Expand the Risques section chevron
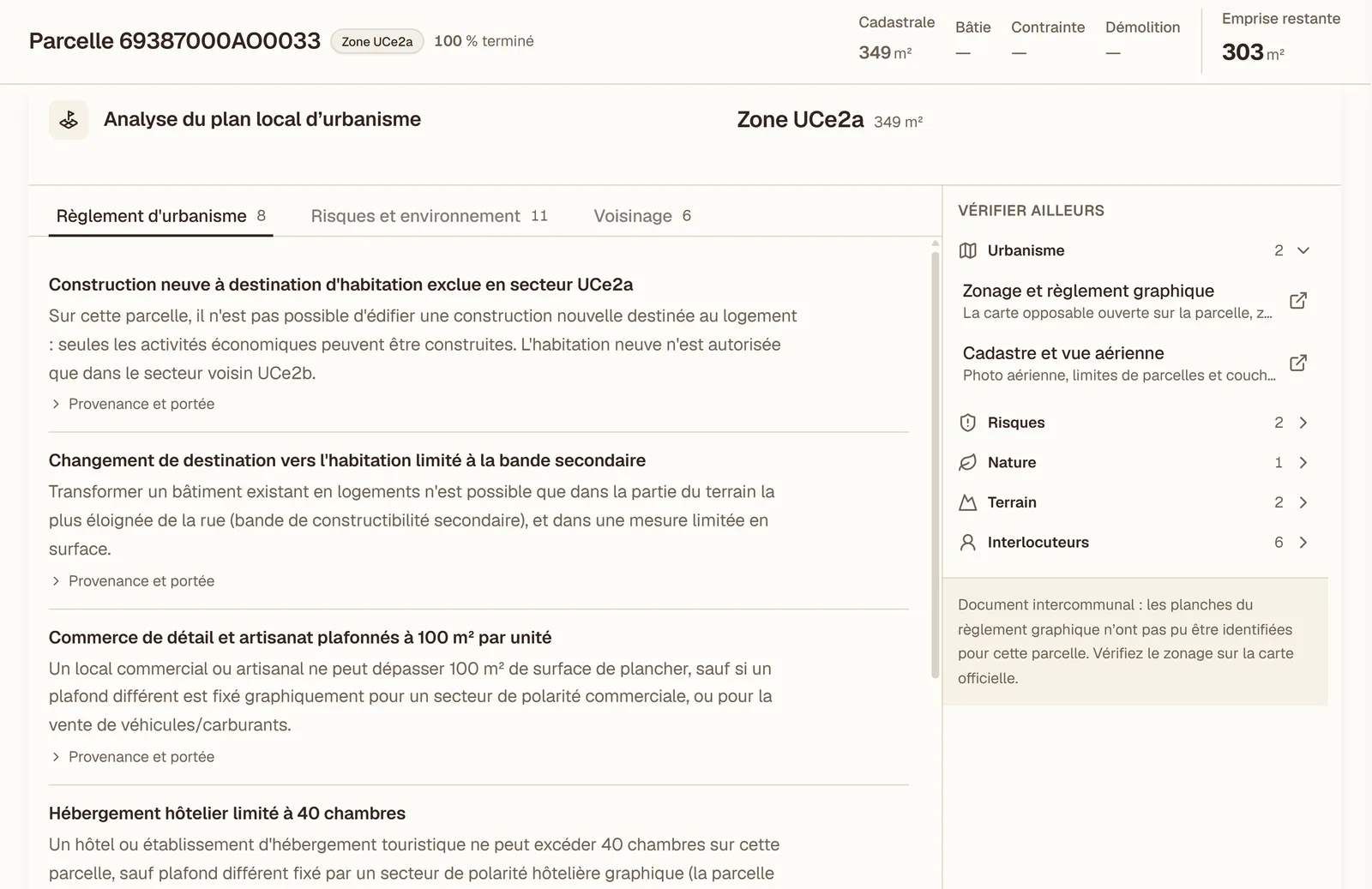Viewport: 1372px width, 889px height. tap(1303, 423)
